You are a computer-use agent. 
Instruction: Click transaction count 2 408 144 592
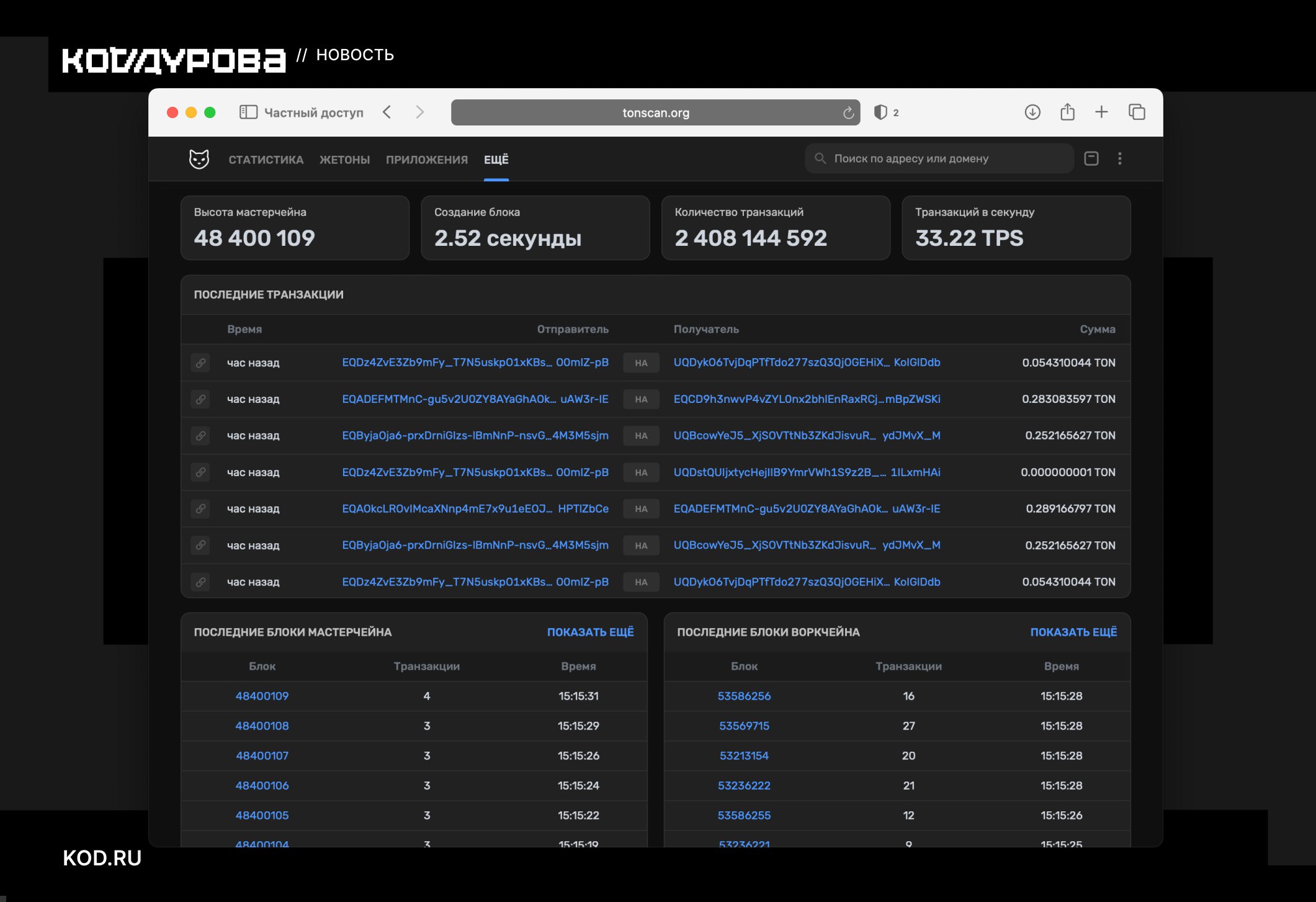[751, 238]
